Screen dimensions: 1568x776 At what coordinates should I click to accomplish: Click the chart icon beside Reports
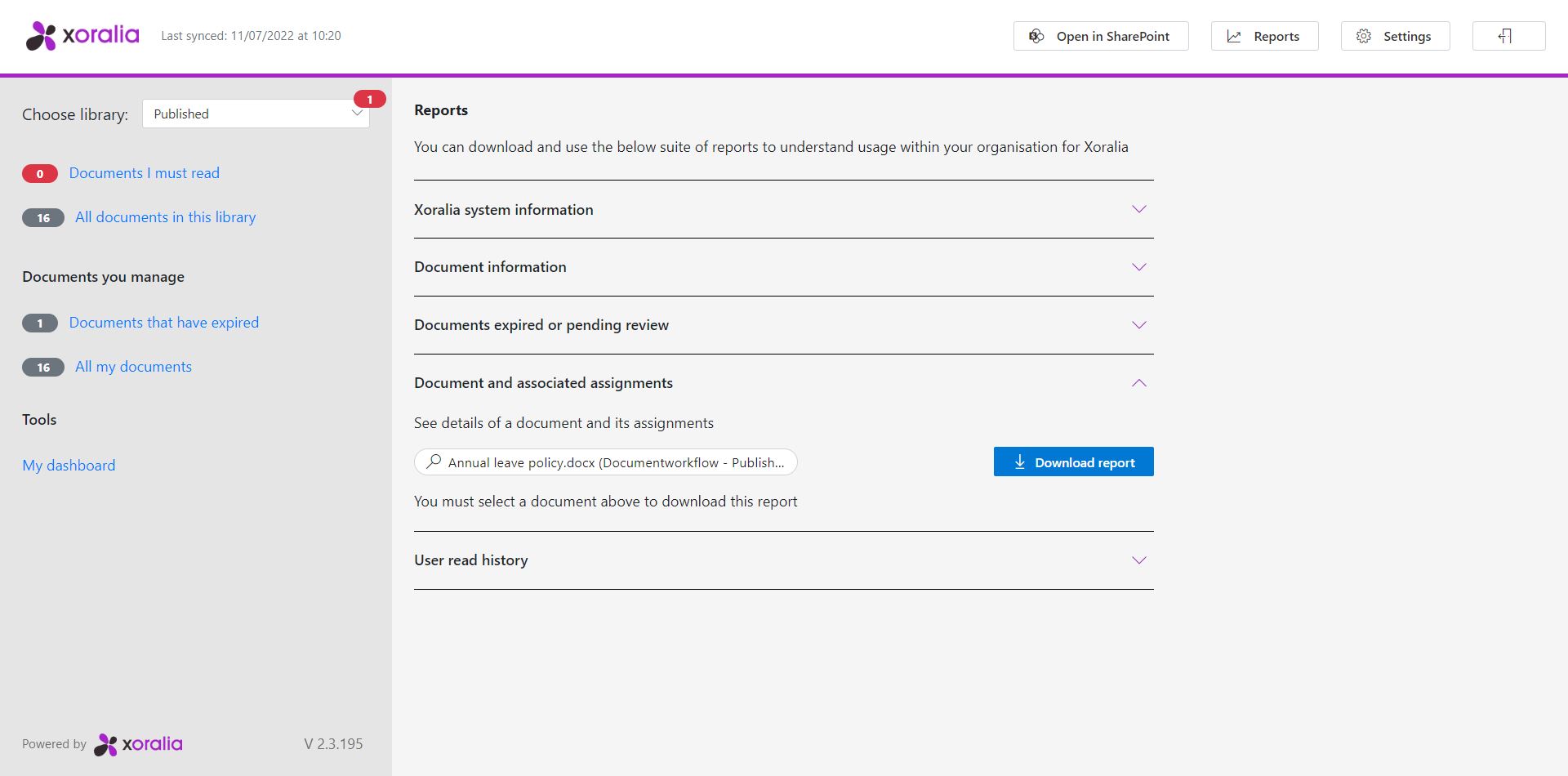tap(1234, 36)
